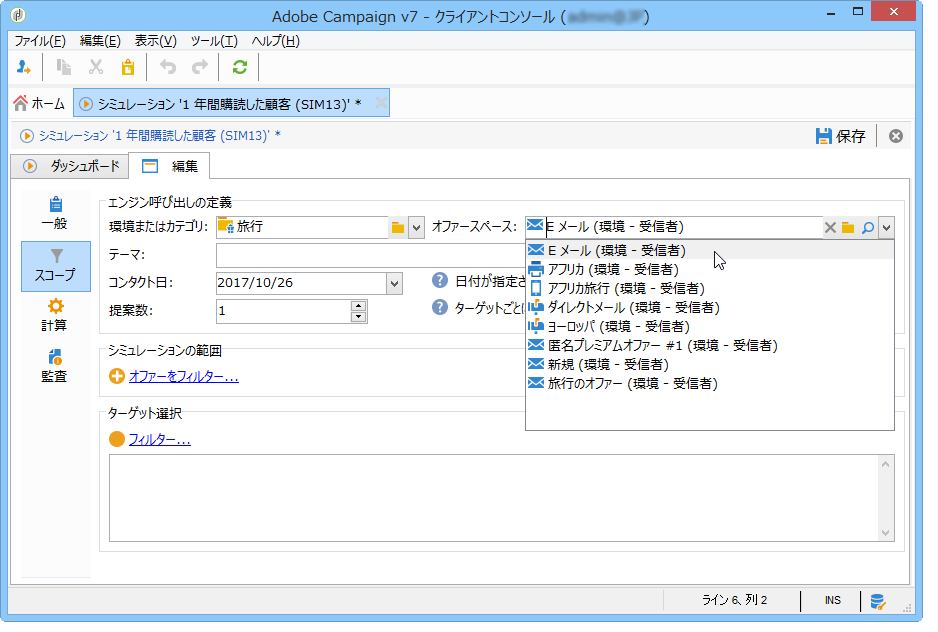Close simulation editor with gray X icon
The width and height of the screenshot is (938, 632).
[x=896, y=136]
